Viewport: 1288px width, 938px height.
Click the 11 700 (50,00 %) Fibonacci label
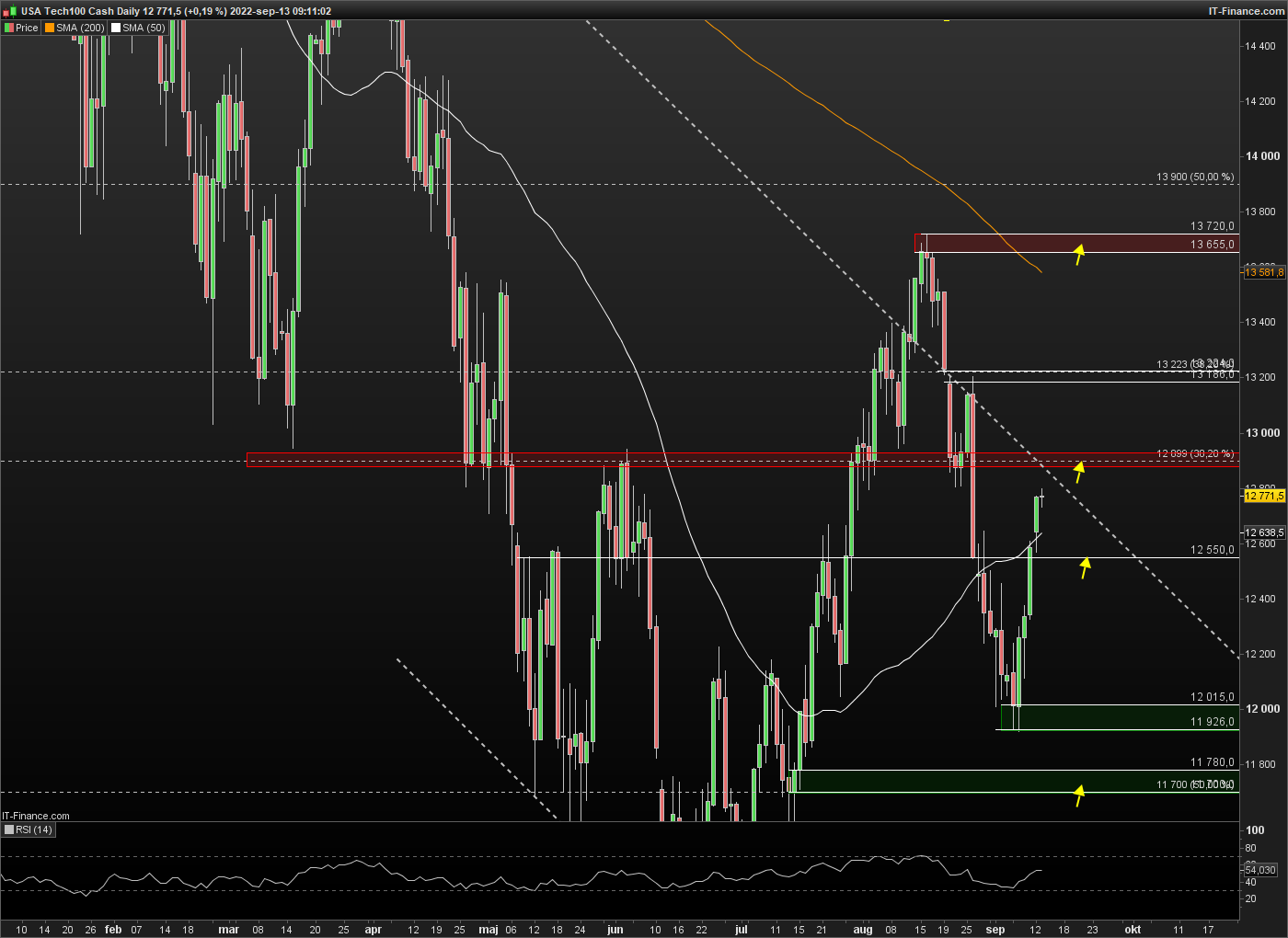(1195, 784)
